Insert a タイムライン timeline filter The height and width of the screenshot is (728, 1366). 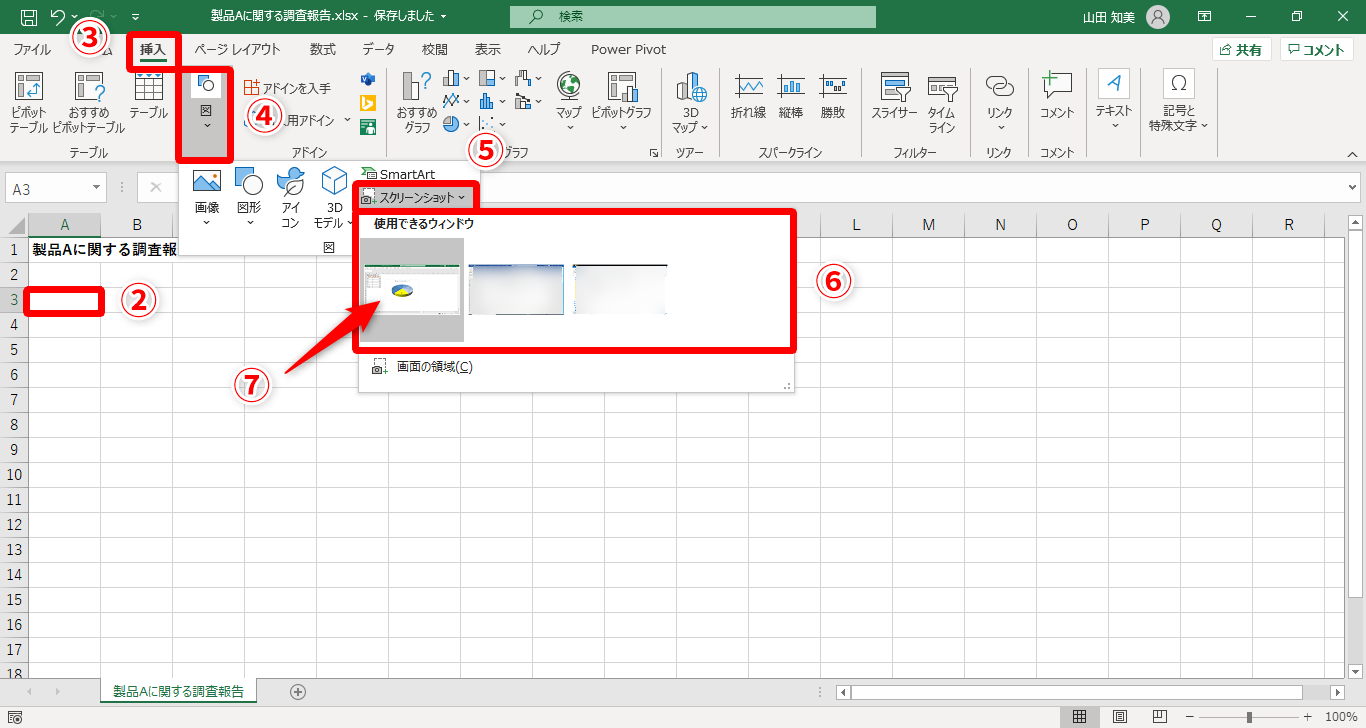942,103
